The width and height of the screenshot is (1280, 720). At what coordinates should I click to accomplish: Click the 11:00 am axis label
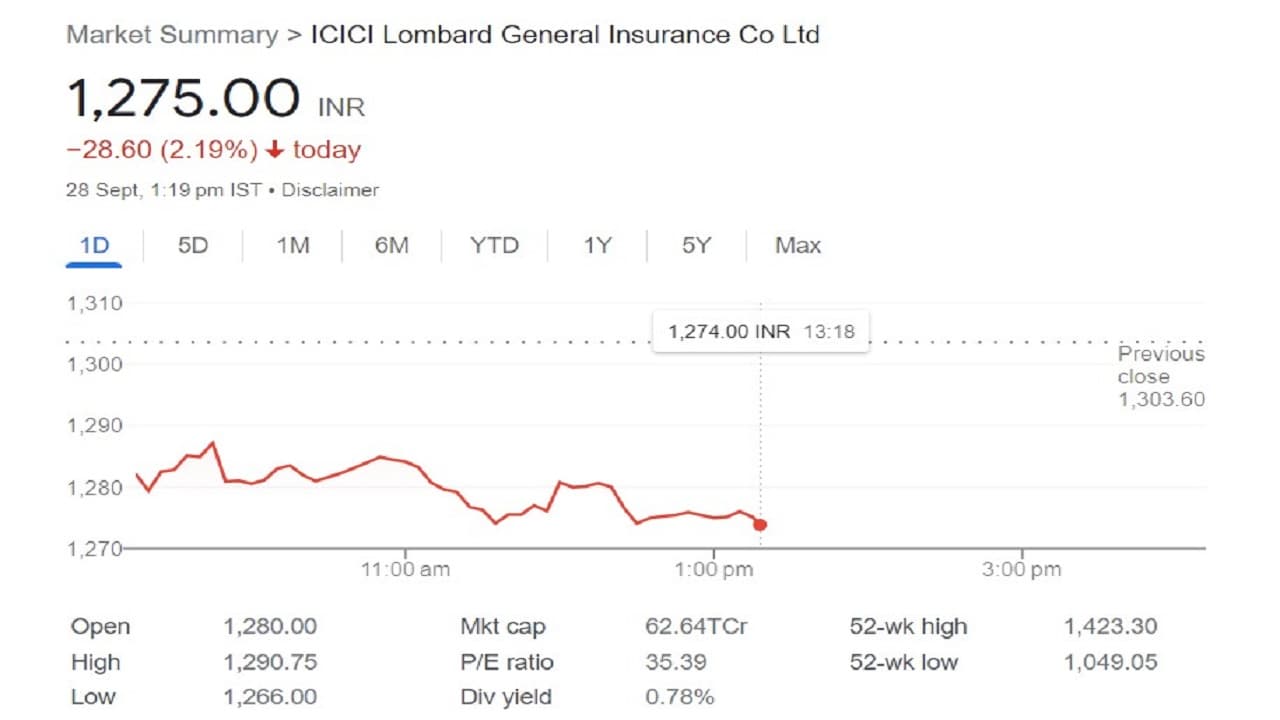coord(405,570)
